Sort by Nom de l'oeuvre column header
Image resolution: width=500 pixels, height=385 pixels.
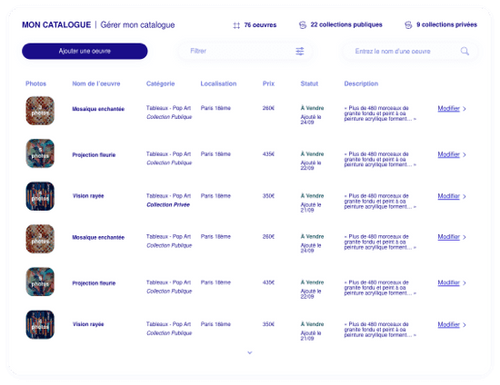pos(96,84)
